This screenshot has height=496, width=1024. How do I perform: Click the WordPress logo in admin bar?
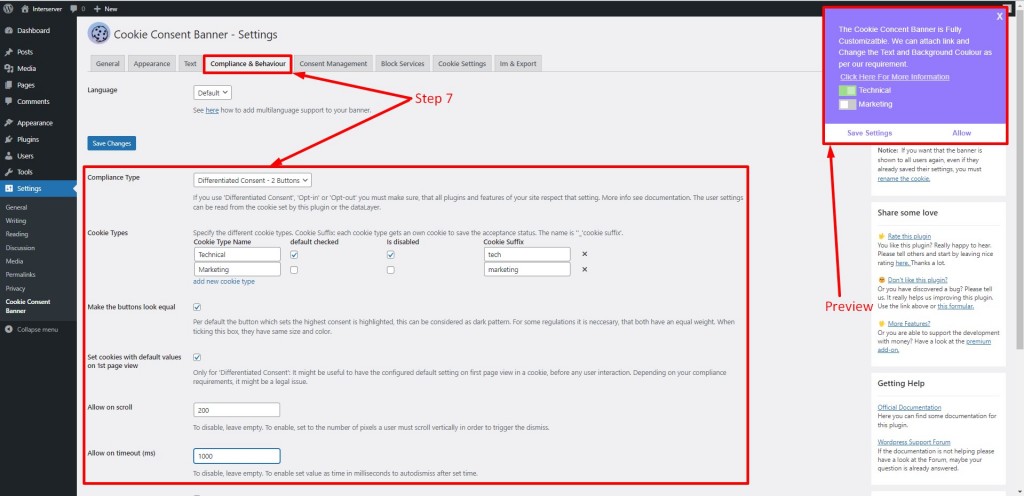tap(8, 9)
